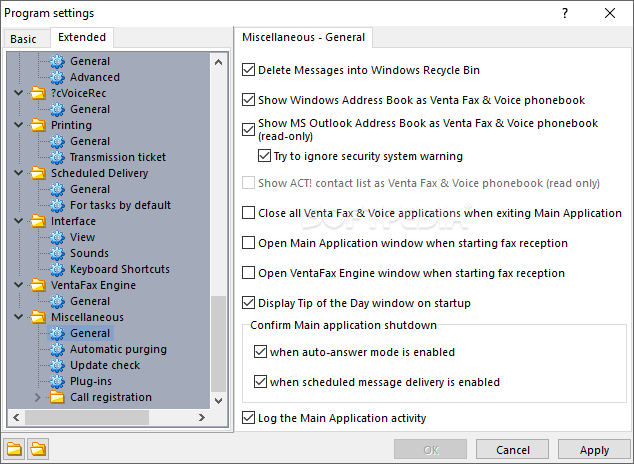Image resolution: width=634 pixels, height=464 pixels.
Task: Expand the Call registration tree node
Action: click(x=38, y=397)
